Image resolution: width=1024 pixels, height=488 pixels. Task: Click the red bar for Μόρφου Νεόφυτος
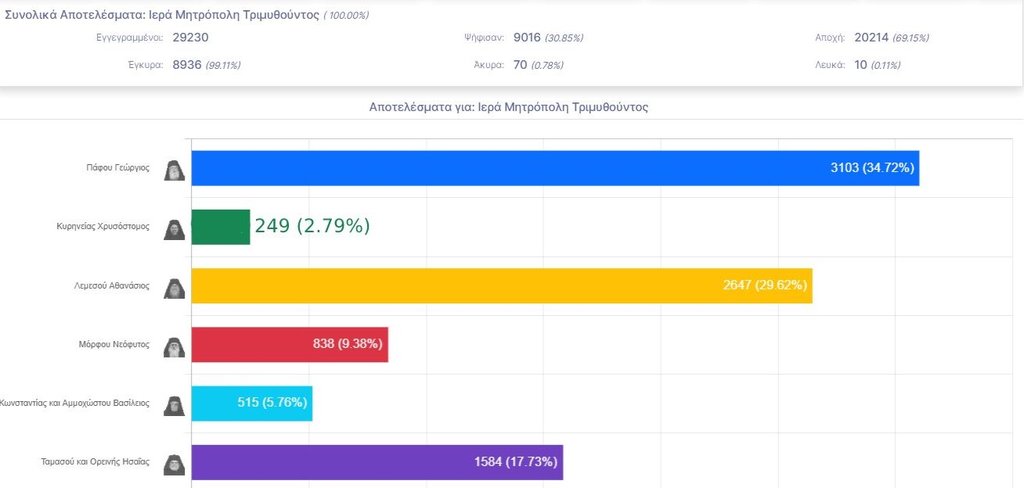tap(290, 344)
